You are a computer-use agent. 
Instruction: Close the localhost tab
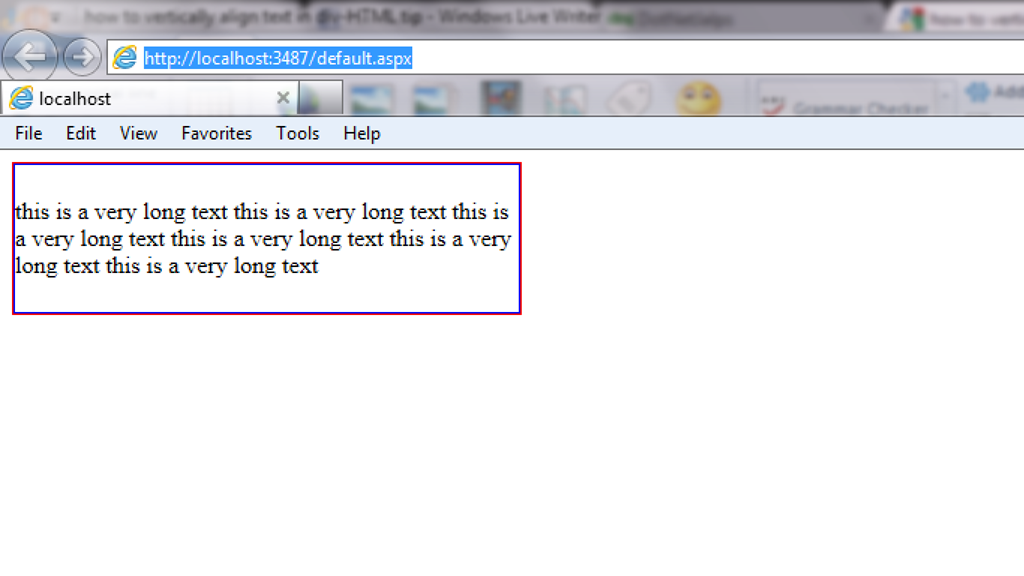[283, 98]
